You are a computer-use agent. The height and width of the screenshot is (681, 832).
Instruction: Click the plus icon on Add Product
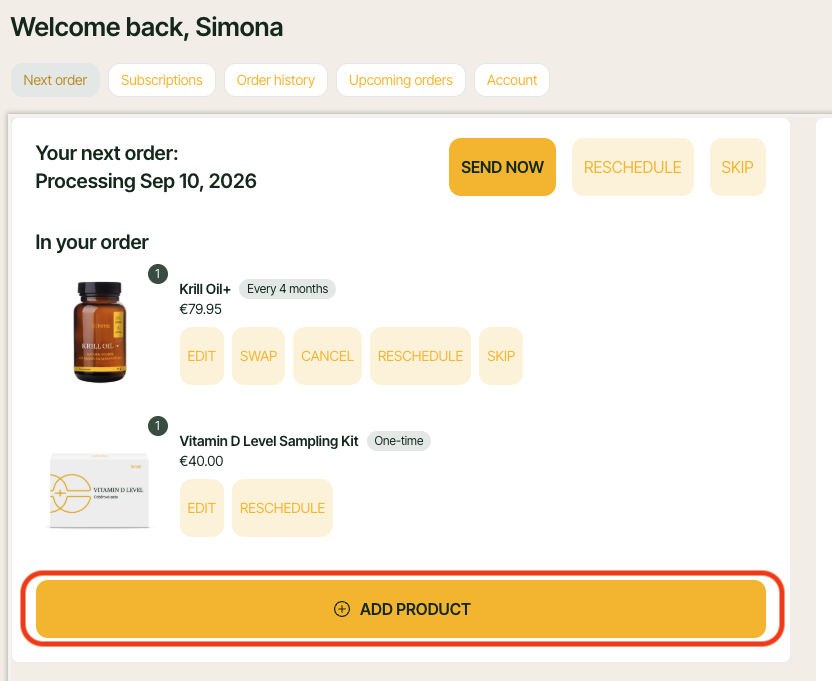point(342,609)
